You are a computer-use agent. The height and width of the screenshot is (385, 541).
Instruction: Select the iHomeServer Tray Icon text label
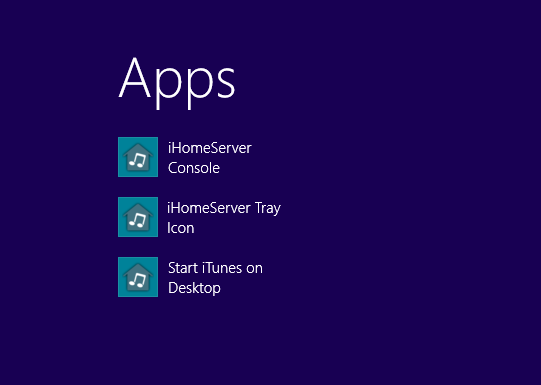click(224, 218)
